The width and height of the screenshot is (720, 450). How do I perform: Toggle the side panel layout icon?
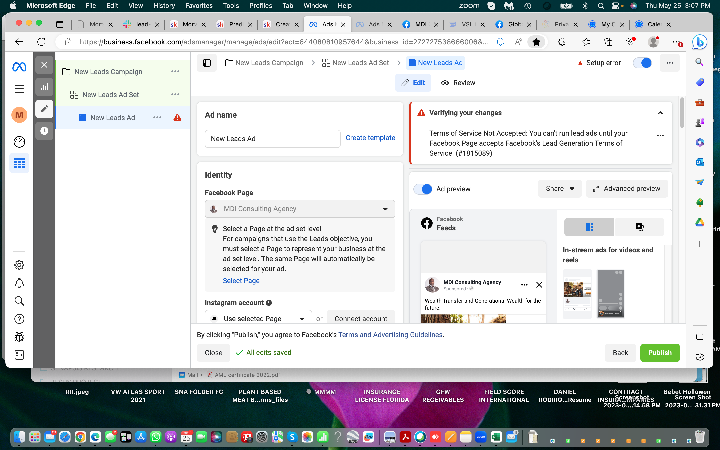click(207, 63)
